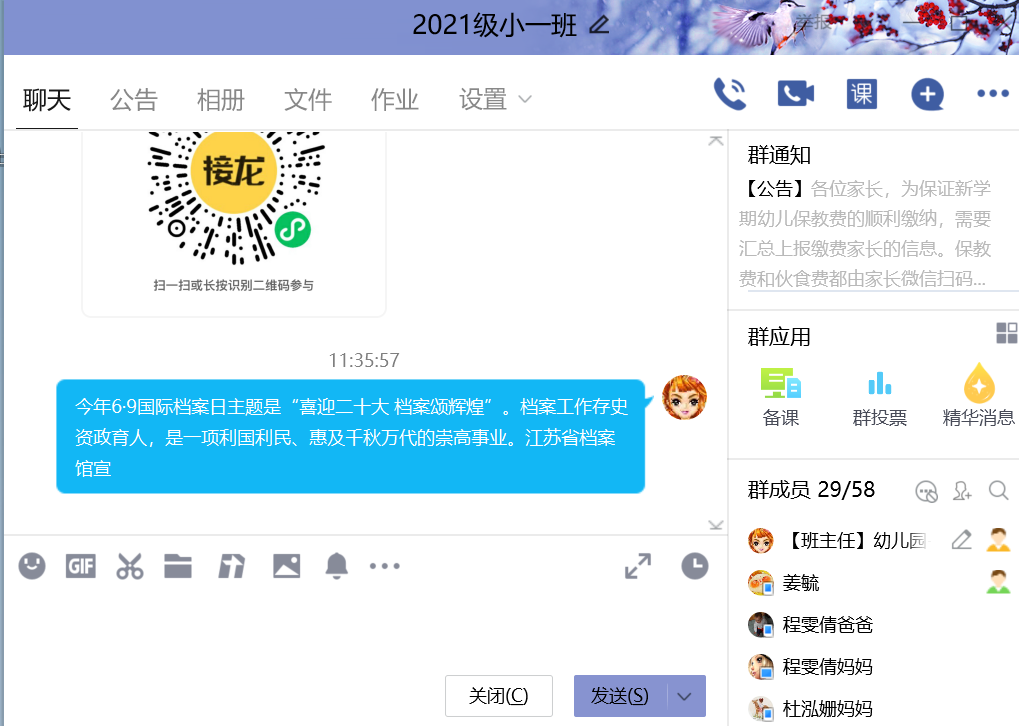Start a group video call
The height and width of the screenshot is (726, 1019).
(x=795, y=94)
